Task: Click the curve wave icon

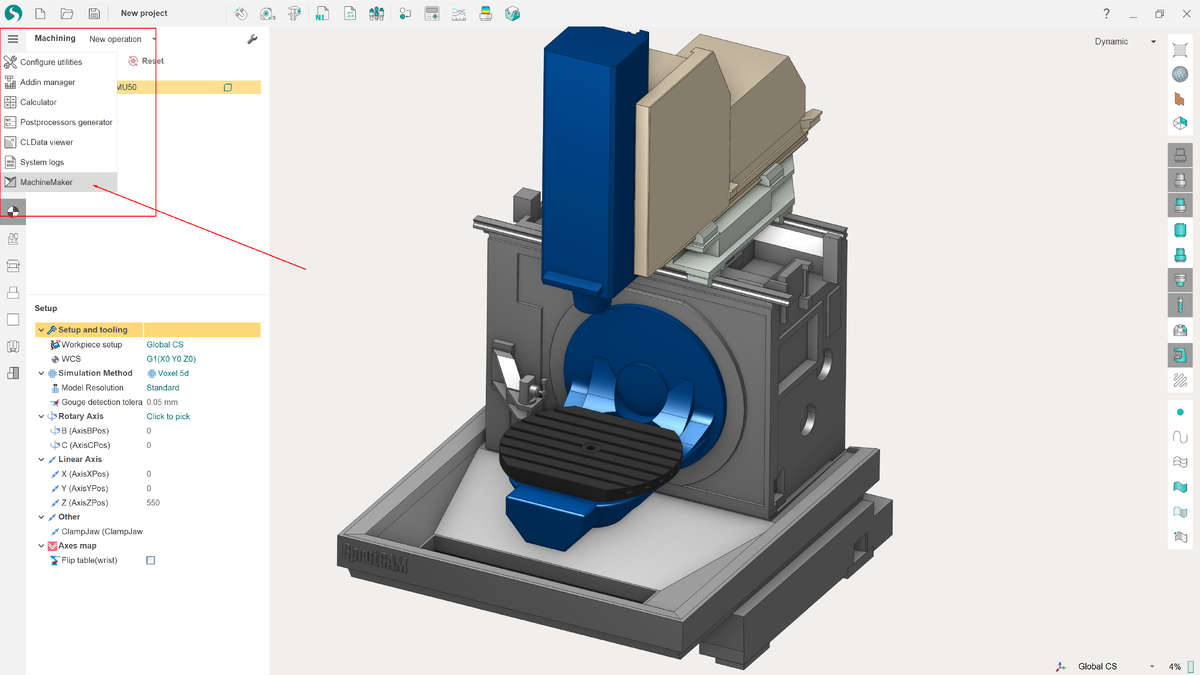Action: coord(1180,437)
